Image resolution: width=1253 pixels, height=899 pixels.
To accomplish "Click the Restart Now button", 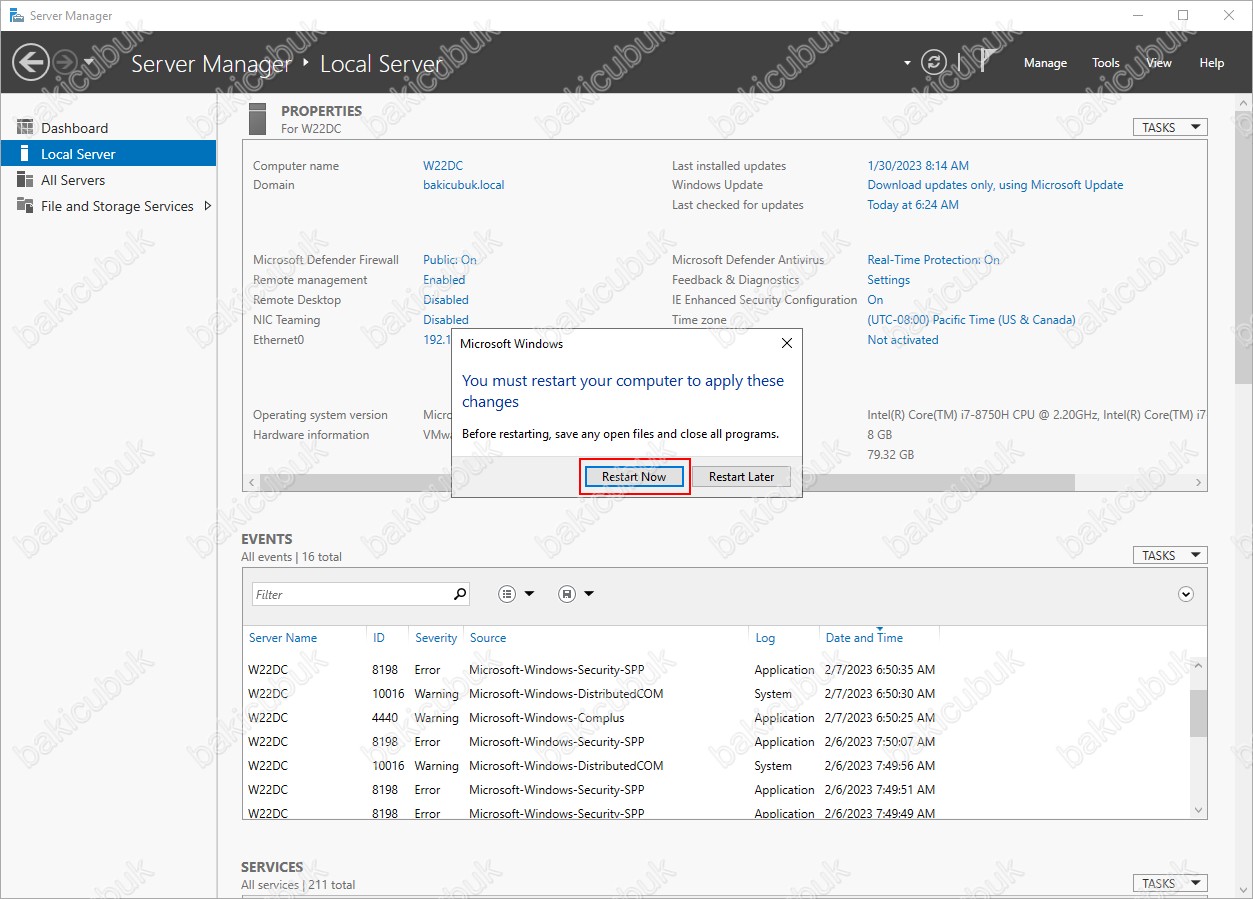I will (x=634, y=477).
